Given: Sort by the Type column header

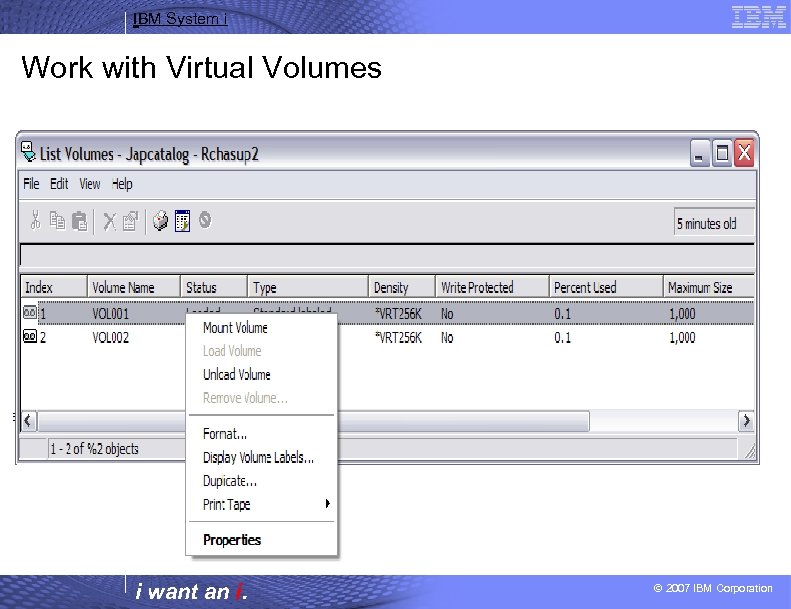Looking at the screenshot, I should tap(308, 287).
